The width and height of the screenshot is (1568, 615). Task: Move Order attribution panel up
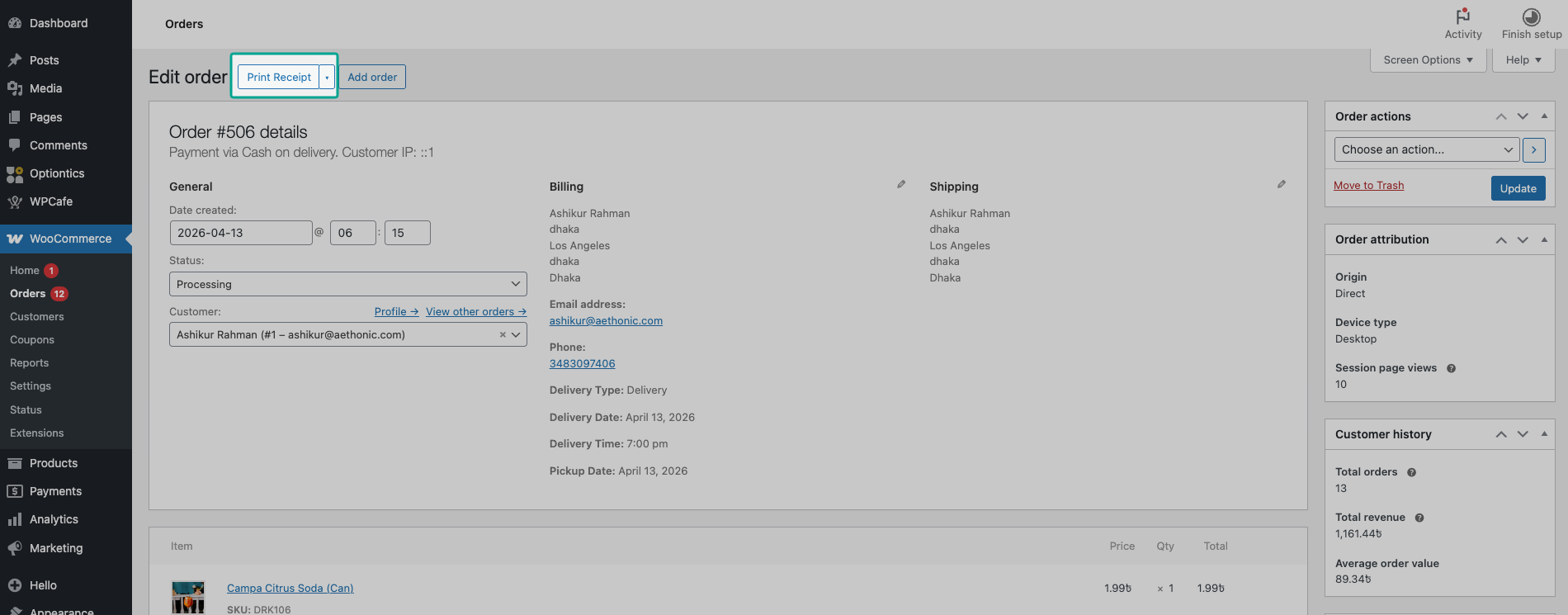click(x=1501, y=239)
